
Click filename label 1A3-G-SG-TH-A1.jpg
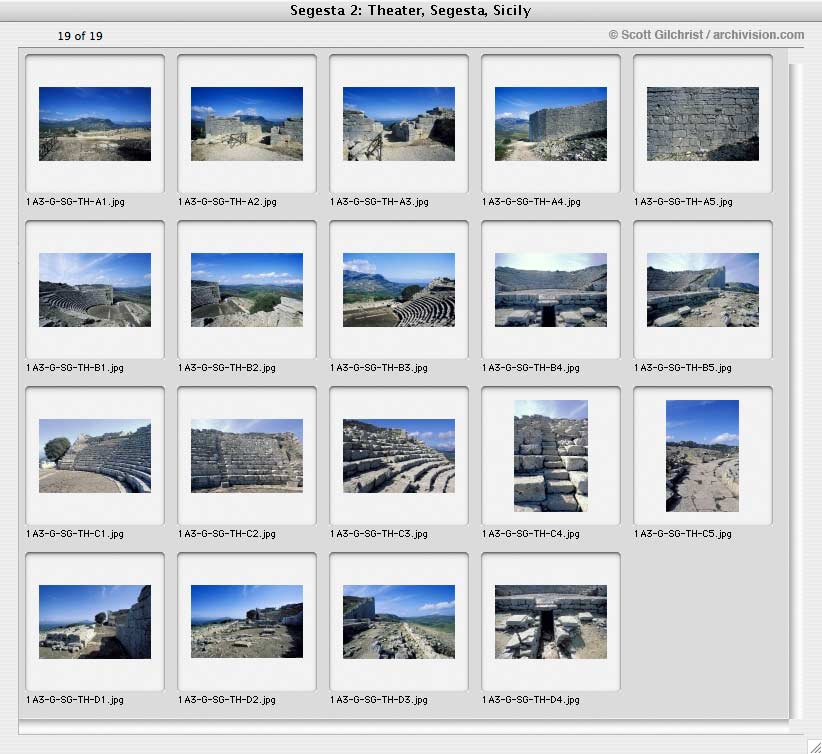pos(75,202)
